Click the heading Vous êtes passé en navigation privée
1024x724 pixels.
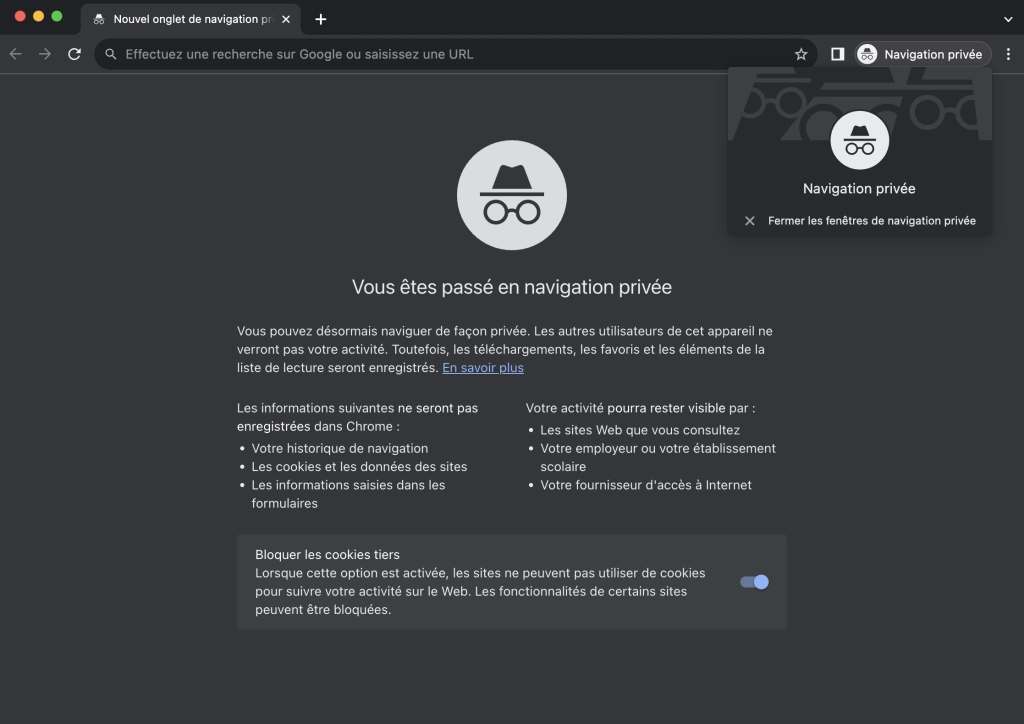512,287
